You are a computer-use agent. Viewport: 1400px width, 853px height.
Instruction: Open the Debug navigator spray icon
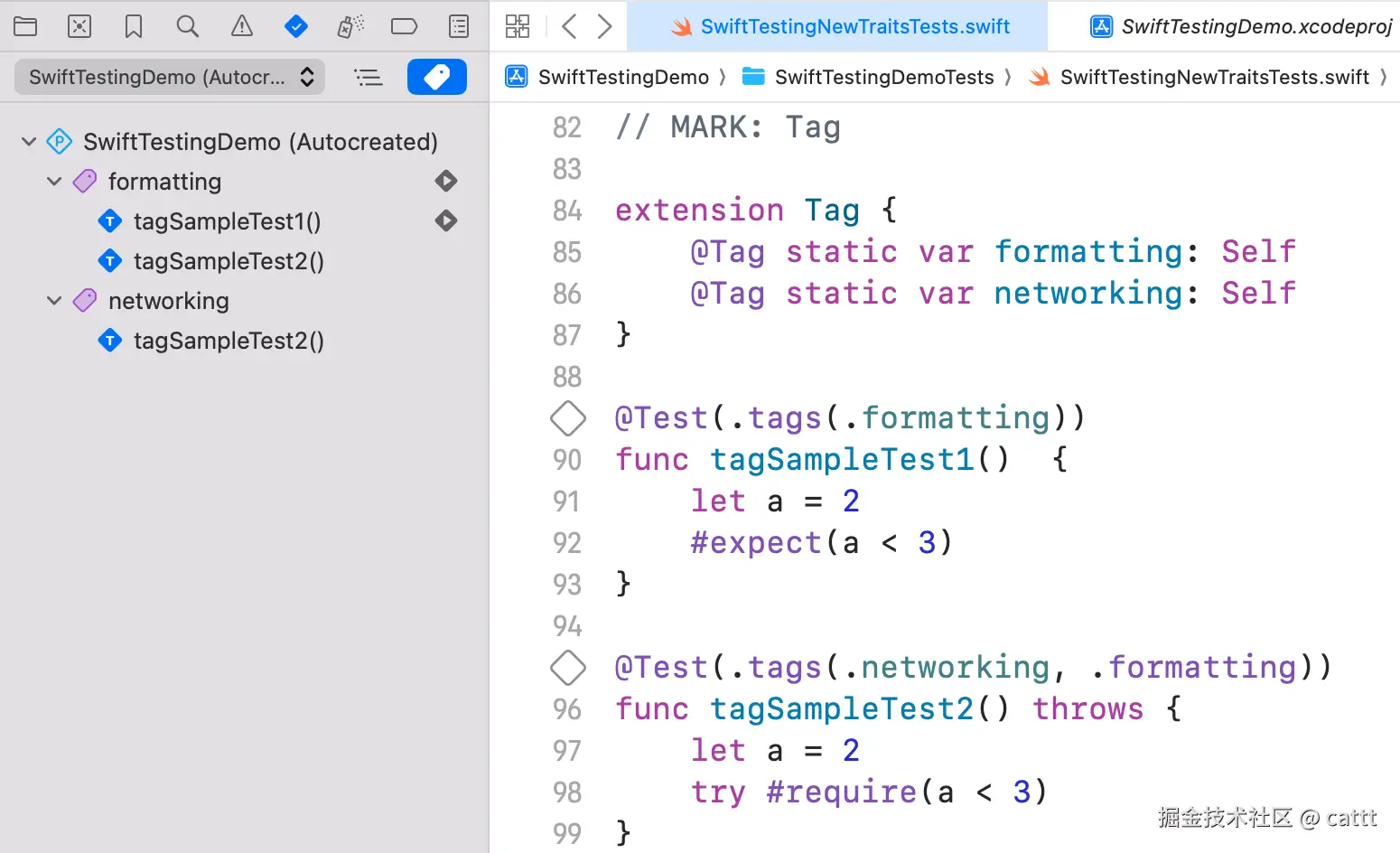350,26
